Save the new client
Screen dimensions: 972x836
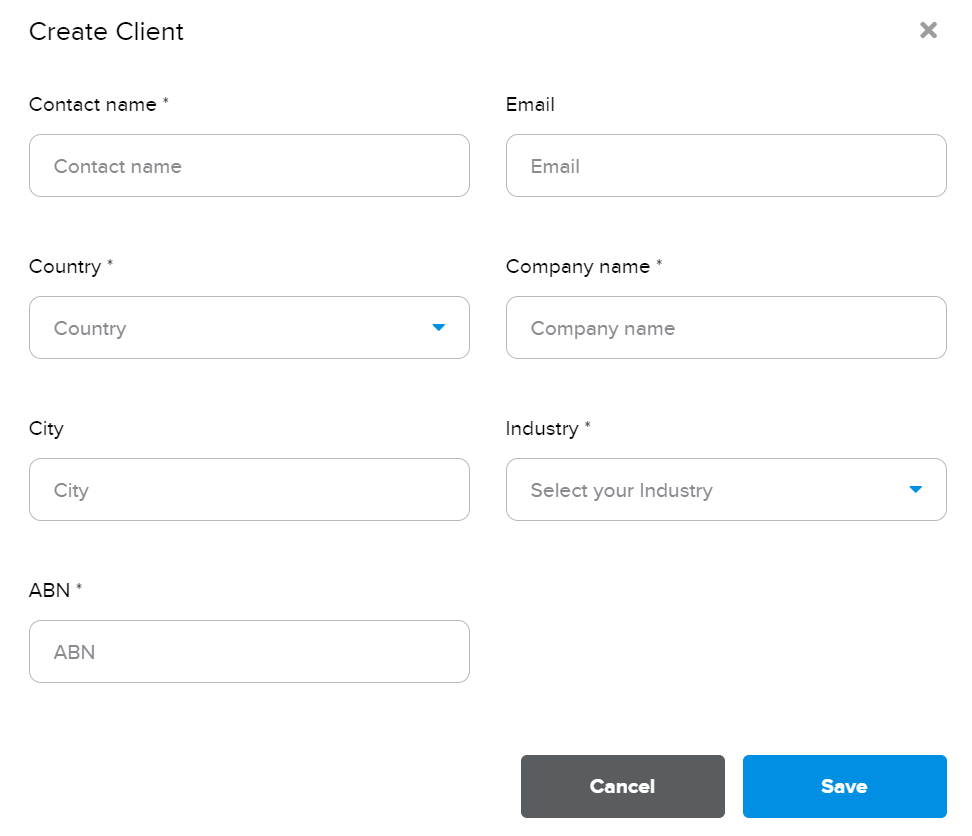(844, 786)
